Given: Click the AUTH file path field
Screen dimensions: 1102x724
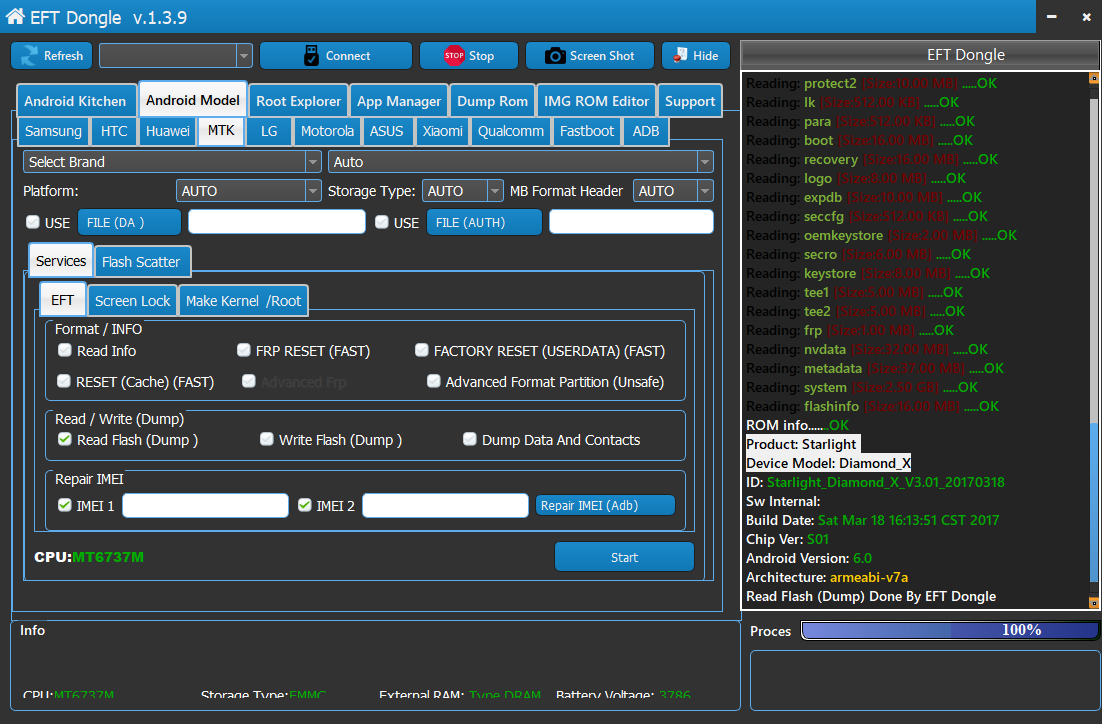Looking at the screenshot, I should coord(631,221).
